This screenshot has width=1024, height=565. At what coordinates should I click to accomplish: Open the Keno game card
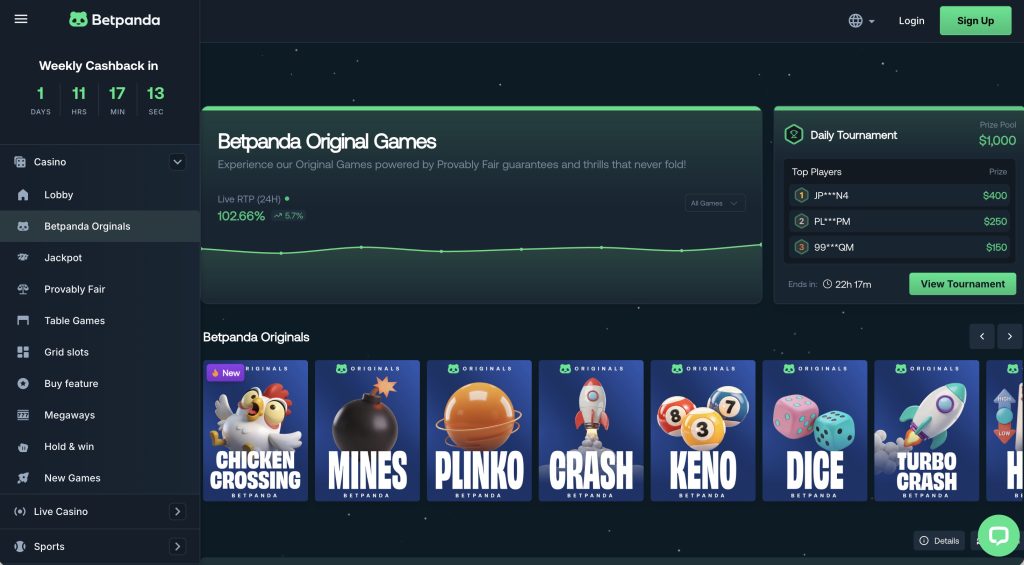pos(703,430)
